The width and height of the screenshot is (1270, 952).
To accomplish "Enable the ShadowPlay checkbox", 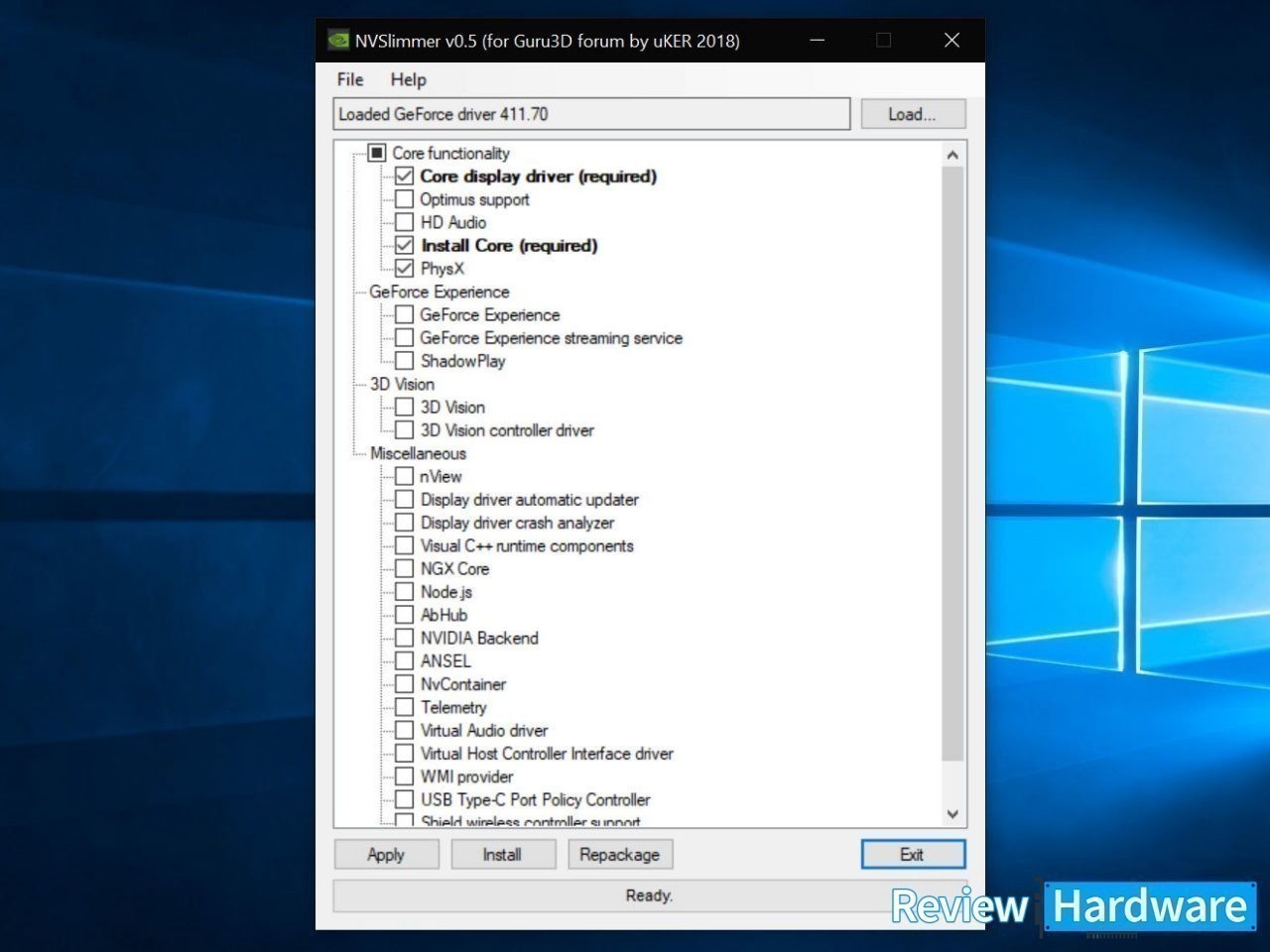I will coord(404,361).
